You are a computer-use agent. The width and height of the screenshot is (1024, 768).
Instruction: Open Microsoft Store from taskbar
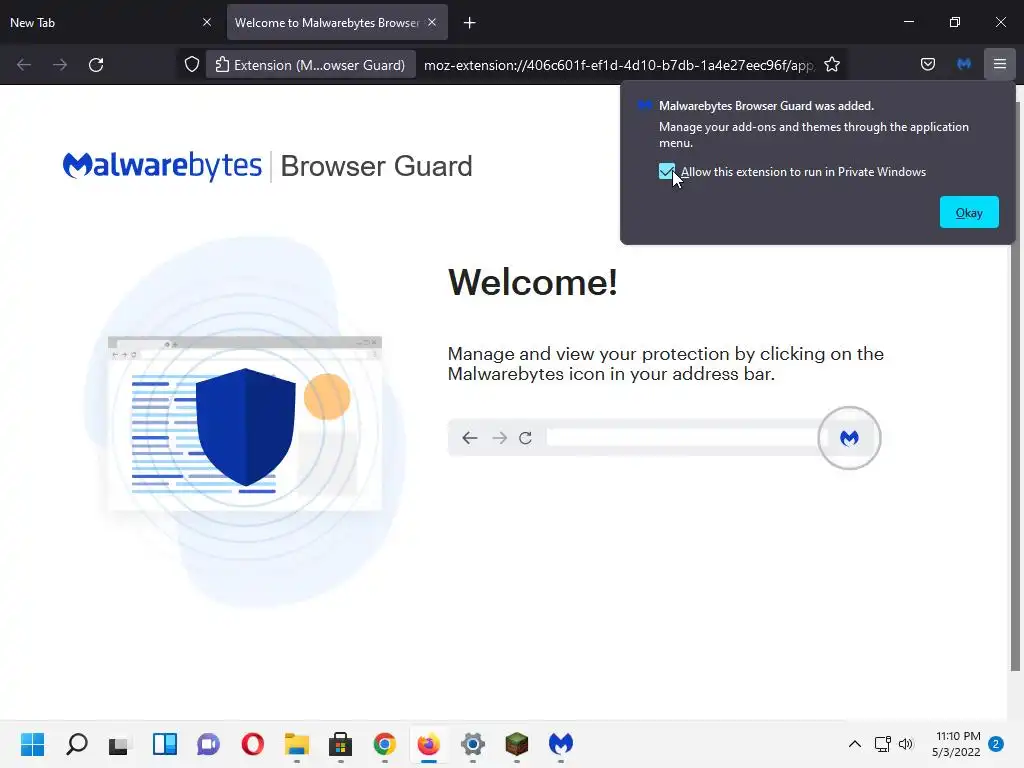click(x=340, y=744)
